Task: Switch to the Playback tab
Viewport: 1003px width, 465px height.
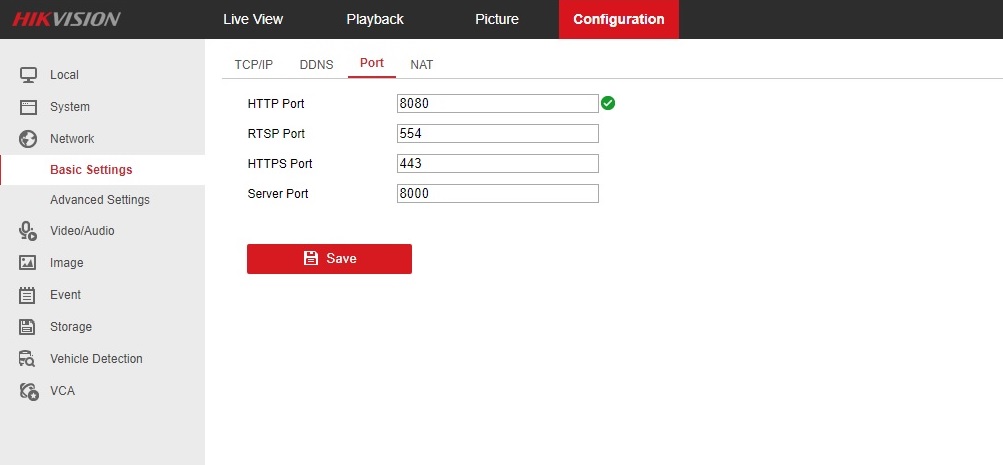Action: point(375,19)
